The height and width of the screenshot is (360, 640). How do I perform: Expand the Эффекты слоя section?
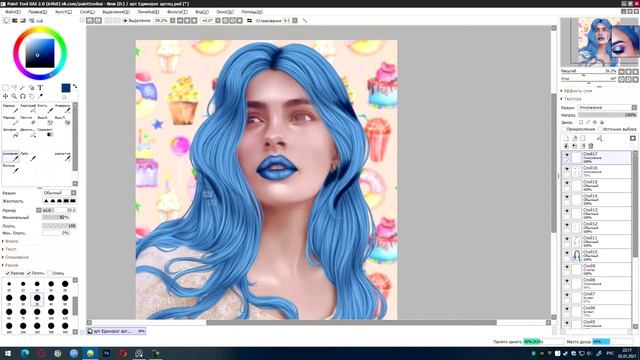click(577, 91)
